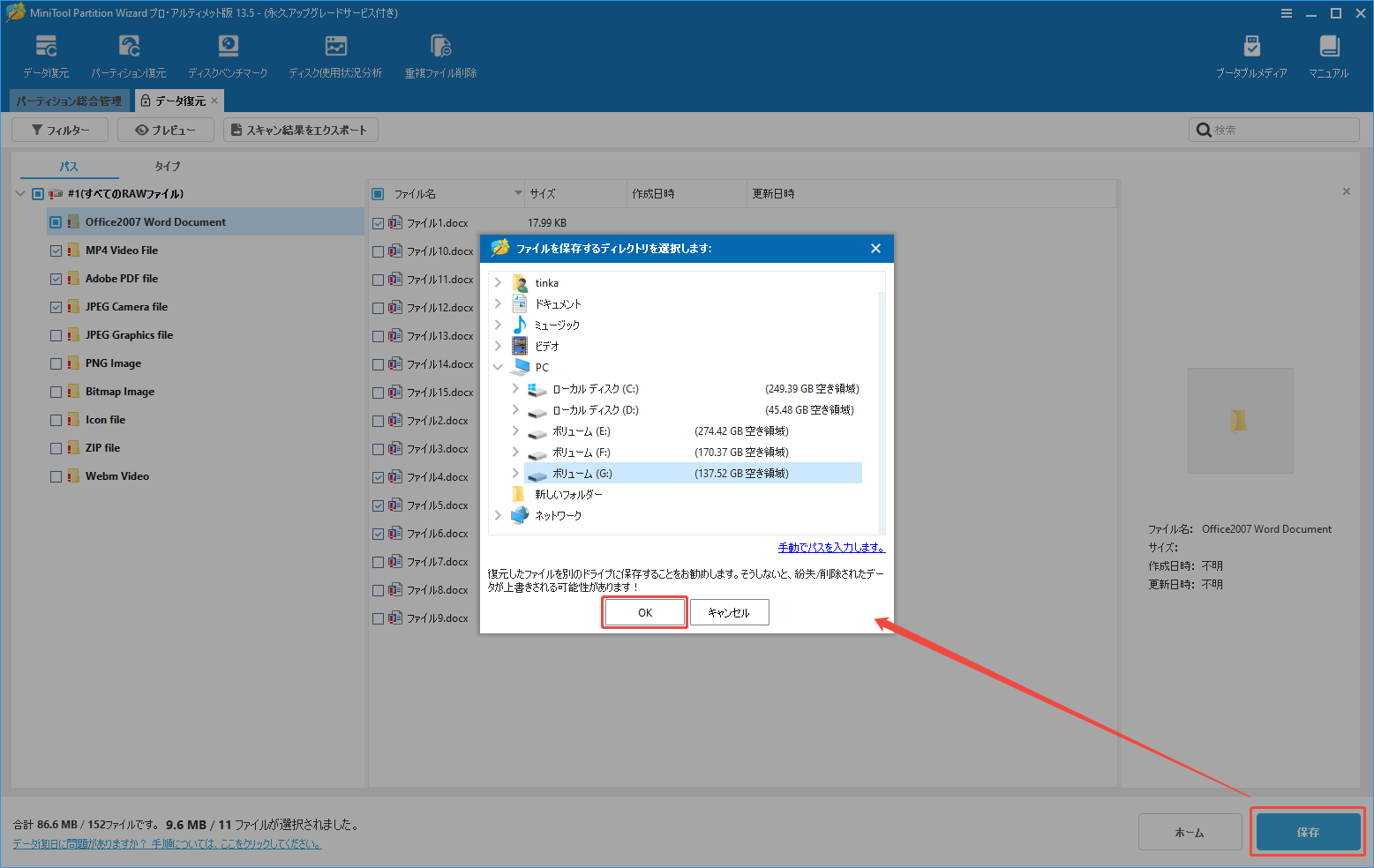Enable the JPEG Graphics file checkbox
Screen dimensions: 1374x868
(x=56, y=334)
